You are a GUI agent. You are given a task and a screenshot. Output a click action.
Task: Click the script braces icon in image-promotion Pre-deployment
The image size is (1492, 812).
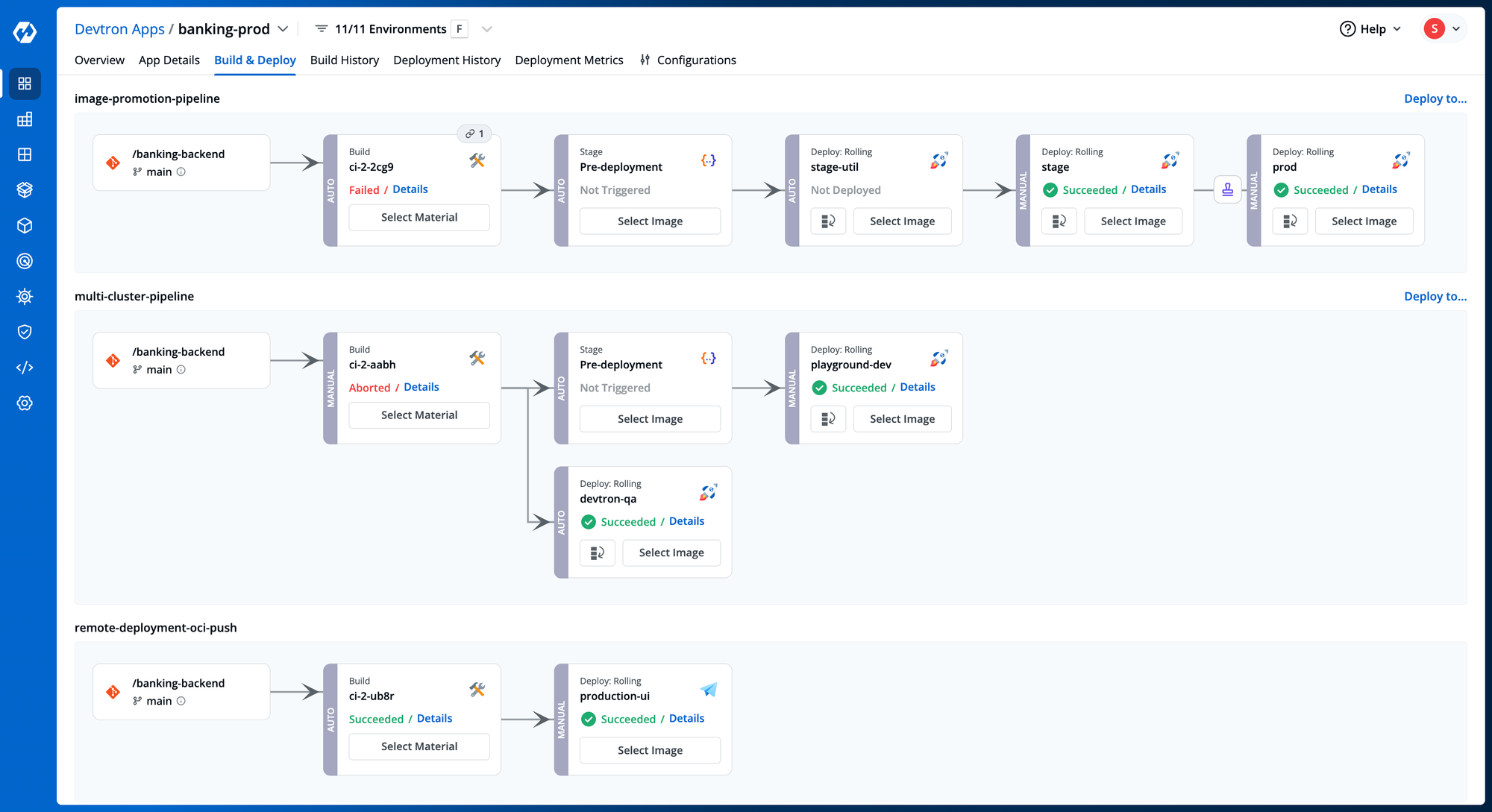tap(709, 160)
